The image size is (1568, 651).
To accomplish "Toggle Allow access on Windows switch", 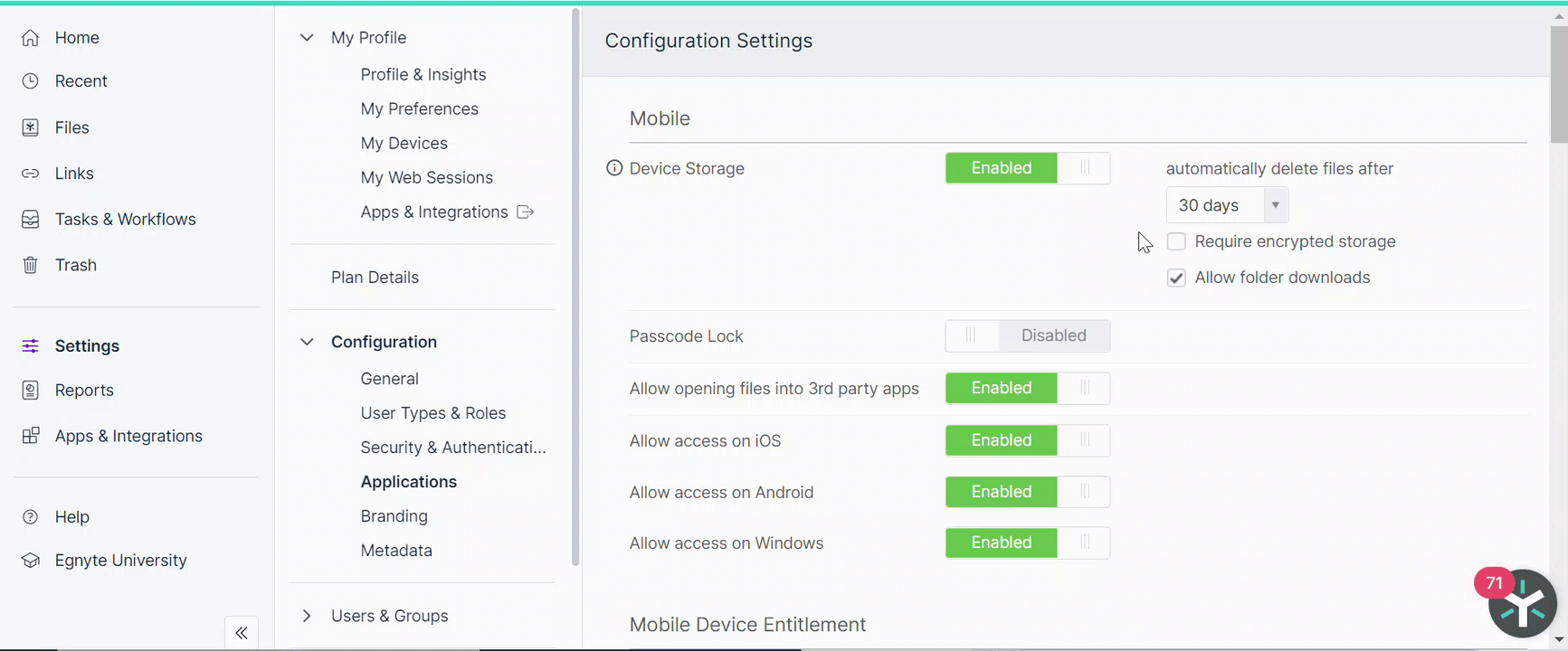I will click(x=1028, y=543).
